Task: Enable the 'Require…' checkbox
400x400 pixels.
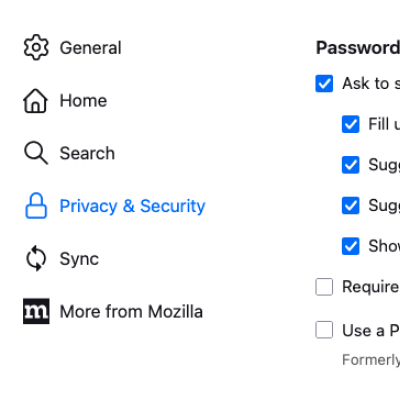Action: [x=324, y=287]
